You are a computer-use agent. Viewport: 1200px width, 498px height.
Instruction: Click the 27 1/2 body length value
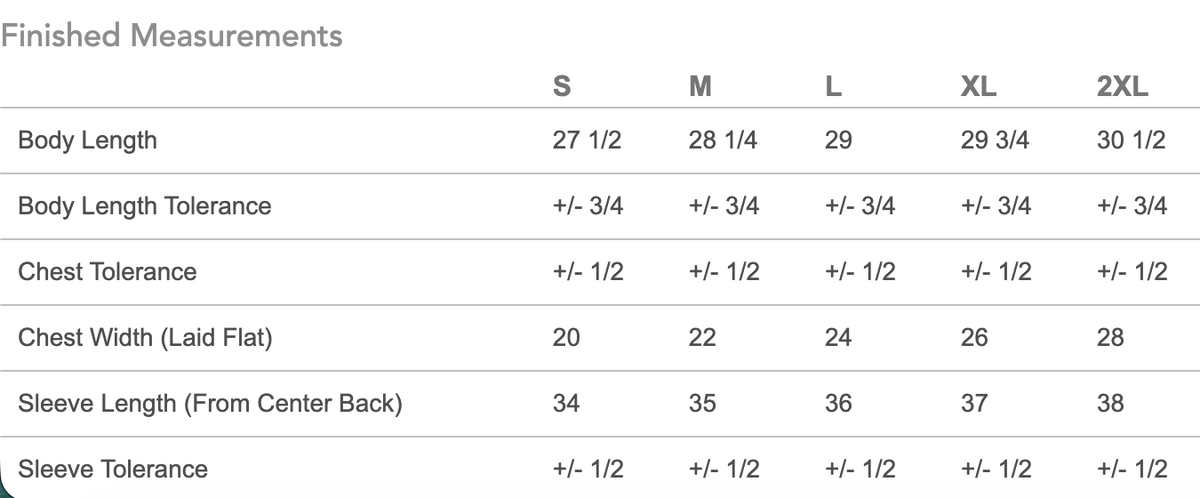pos(587,140)
